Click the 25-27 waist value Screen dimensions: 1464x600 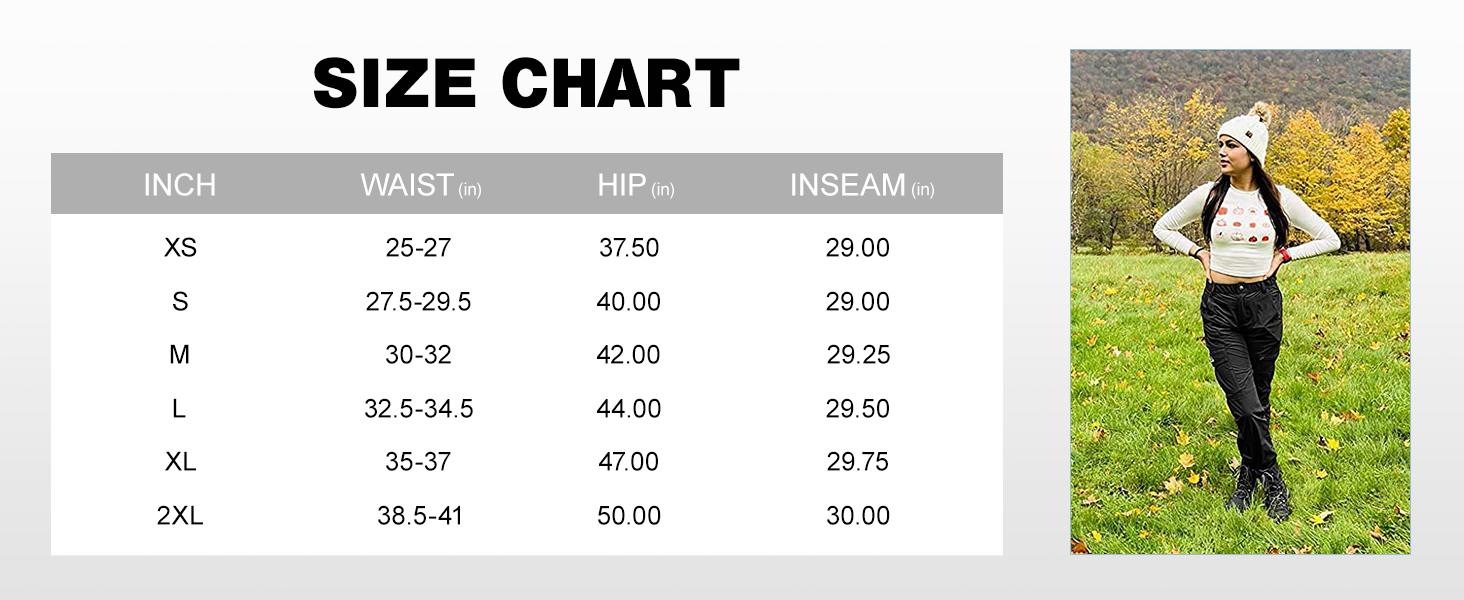418,248
